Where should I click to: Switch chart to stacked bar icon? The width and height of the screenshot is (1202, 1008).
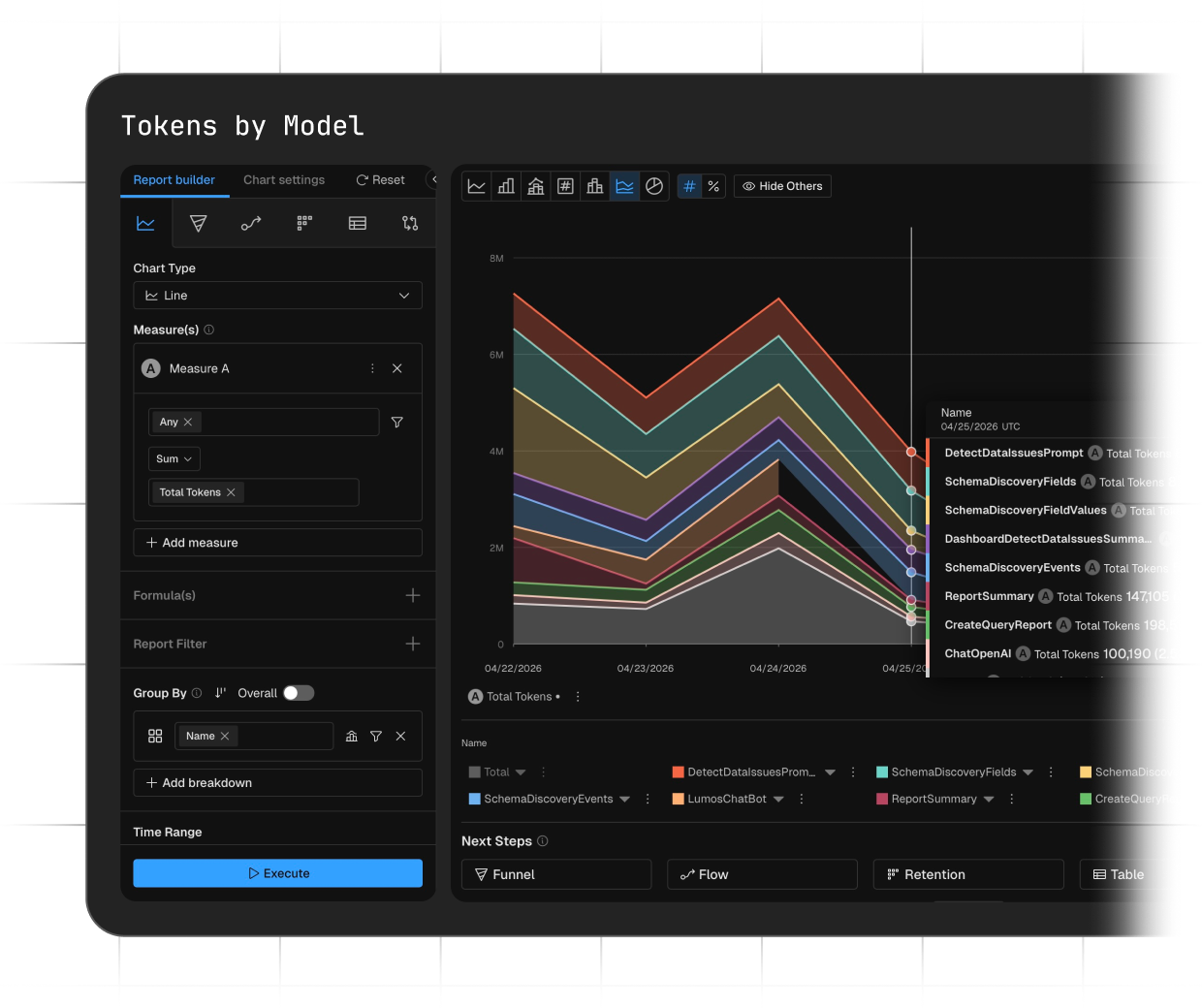536,186
